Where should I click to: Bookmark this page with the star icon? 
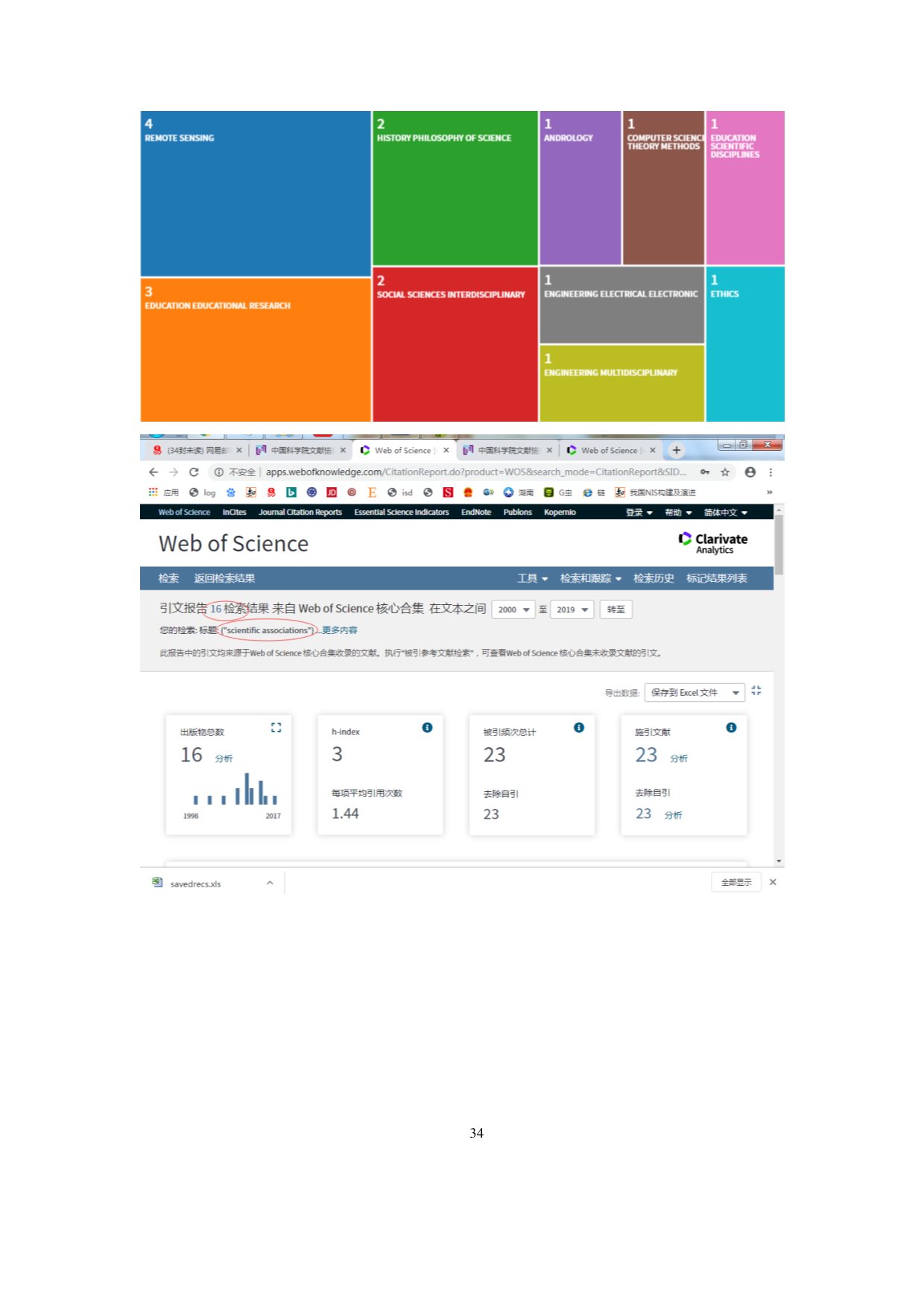click(725, 472)
